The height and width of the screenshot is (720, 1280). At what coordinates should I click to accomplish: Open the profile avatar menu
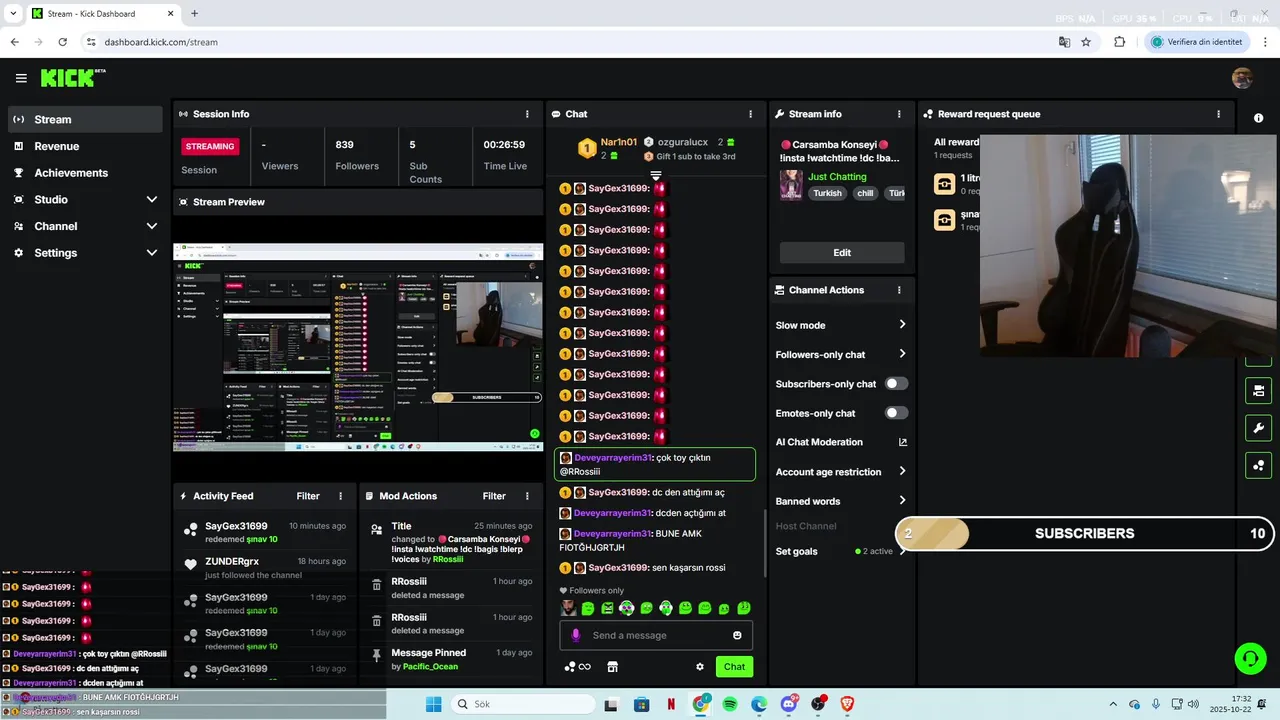click(1242, 78)
